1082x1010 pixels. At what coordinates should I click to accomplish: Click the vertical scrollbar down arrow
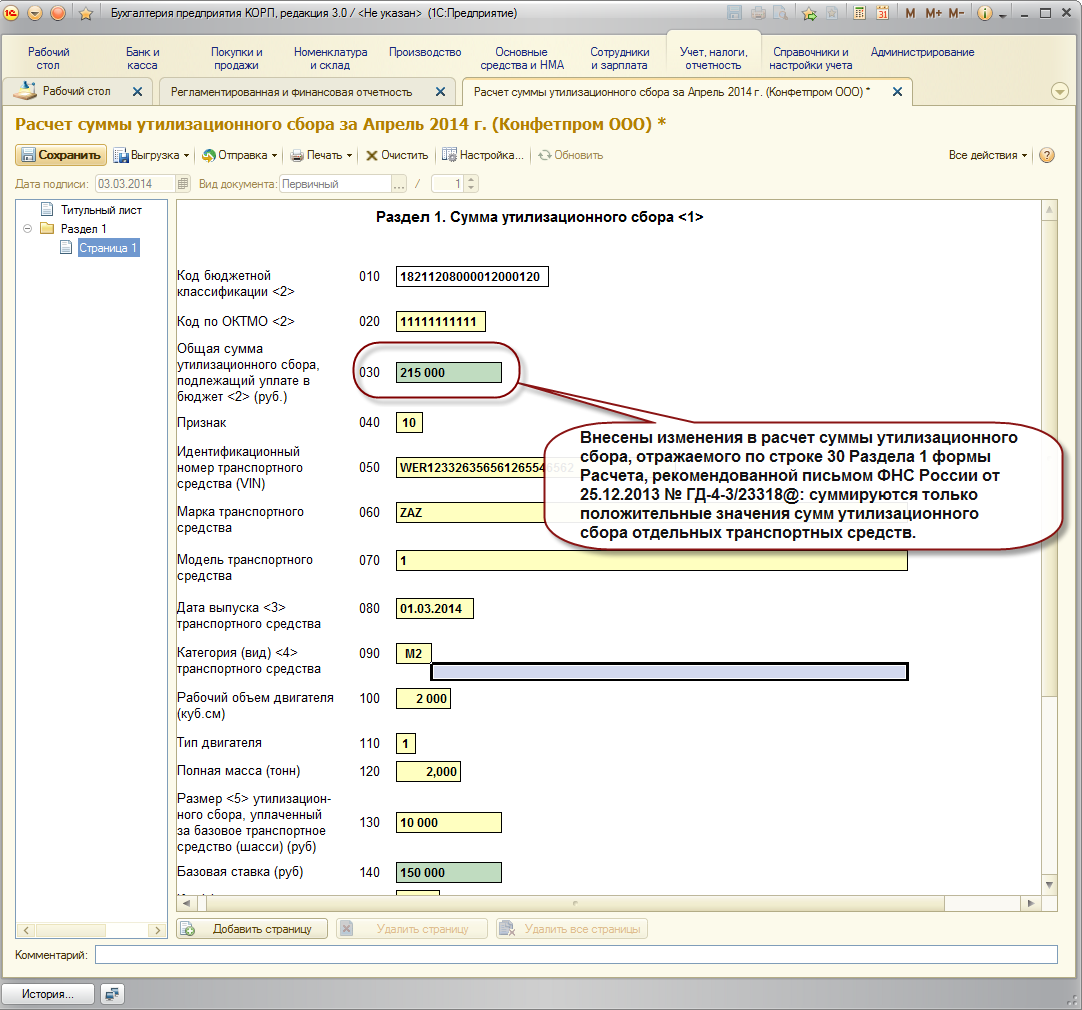tap(1049, 884)
